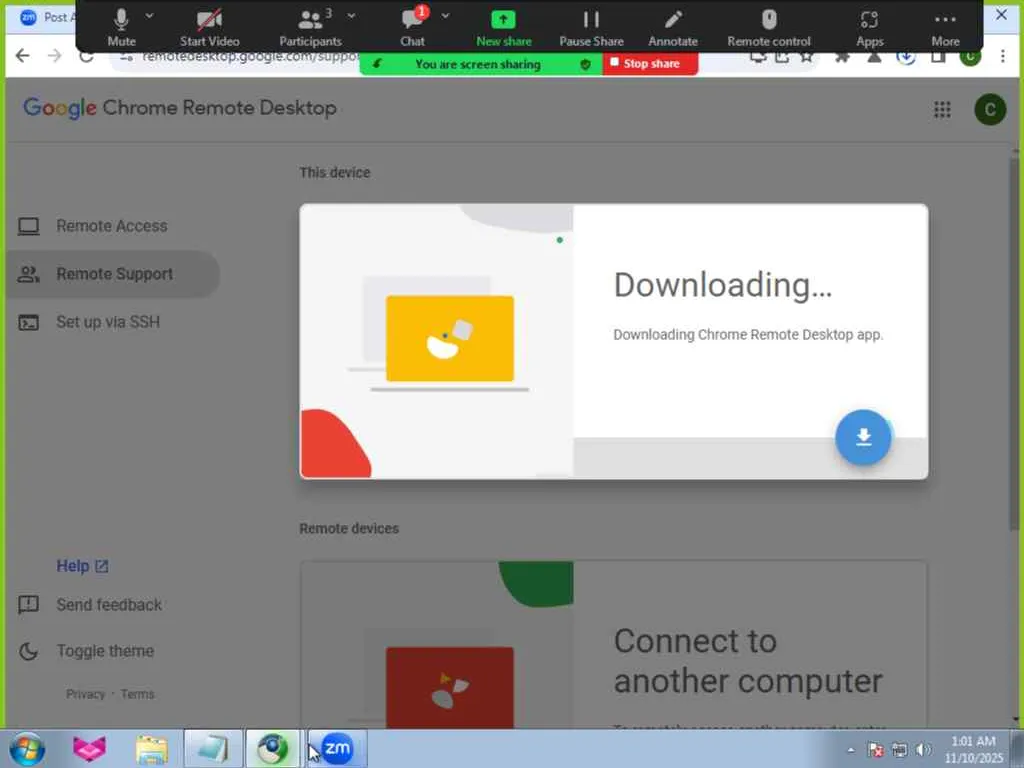Click the 'Remote devices' heading
The height and width of the screenshot is (768, 1024).
pyautogui.click(x=349, y=528)
